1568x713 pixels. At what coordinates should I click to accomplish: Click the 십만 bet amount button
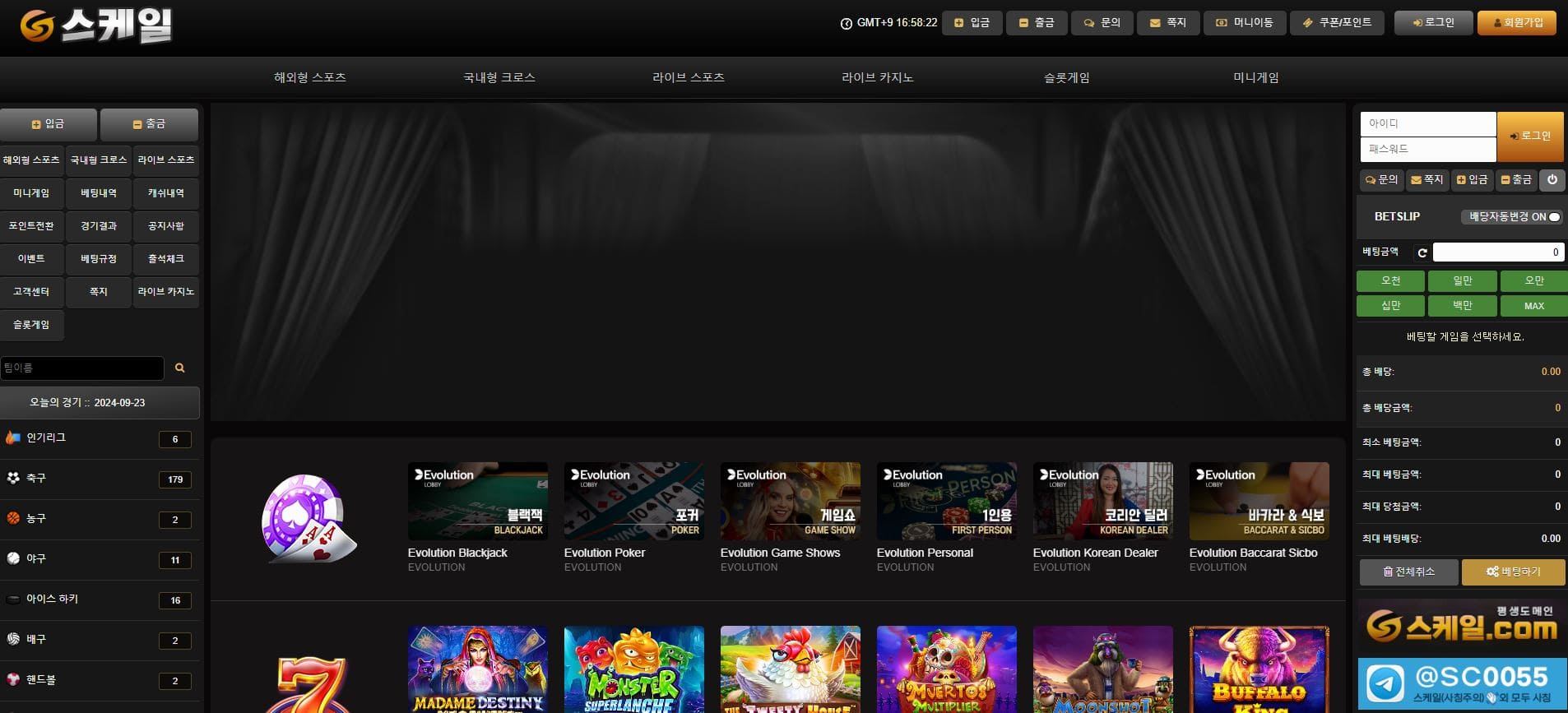(1390, 305)
